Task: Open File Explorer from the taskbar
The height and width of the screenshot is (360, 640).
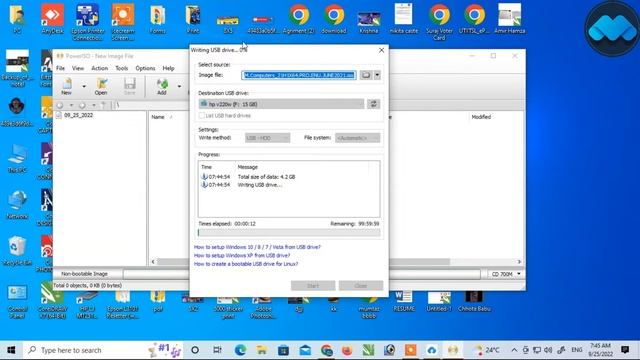Action: [x=262, y=350]
